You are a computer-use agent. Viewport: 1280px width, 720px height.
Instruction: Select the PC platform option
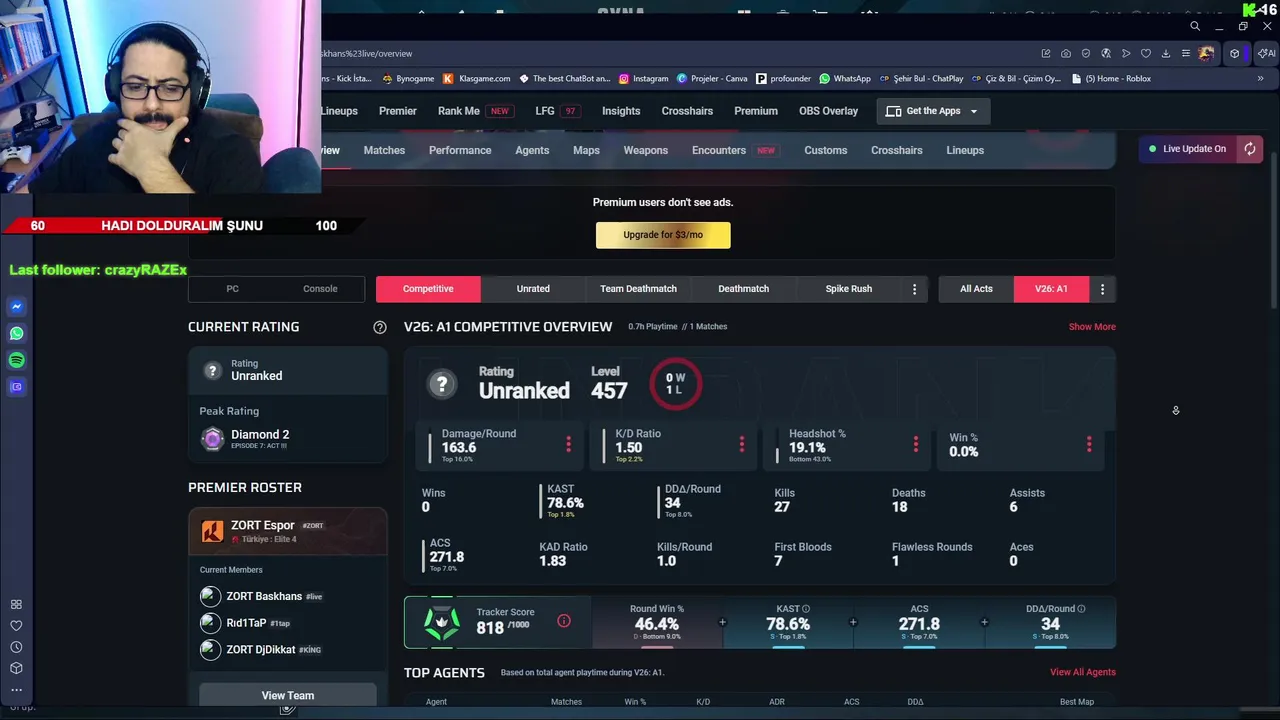232,289
